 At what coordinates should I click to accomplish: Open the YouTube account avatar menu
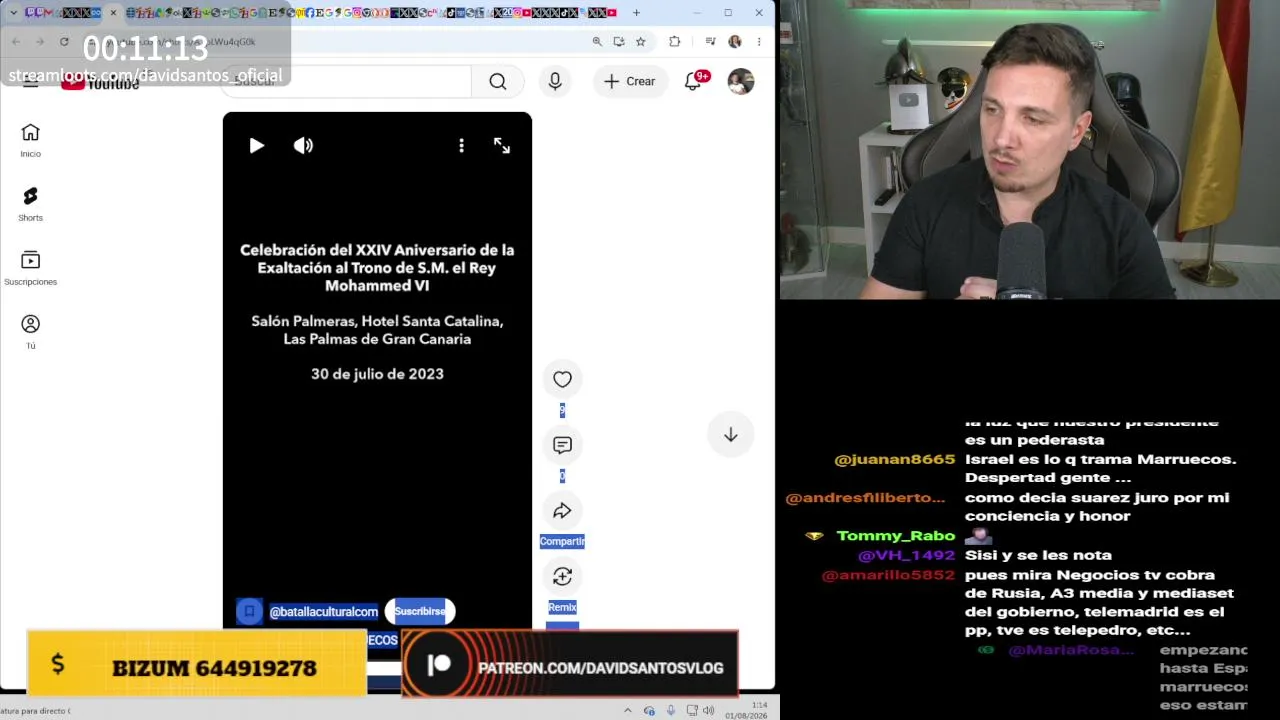(741, 82)
